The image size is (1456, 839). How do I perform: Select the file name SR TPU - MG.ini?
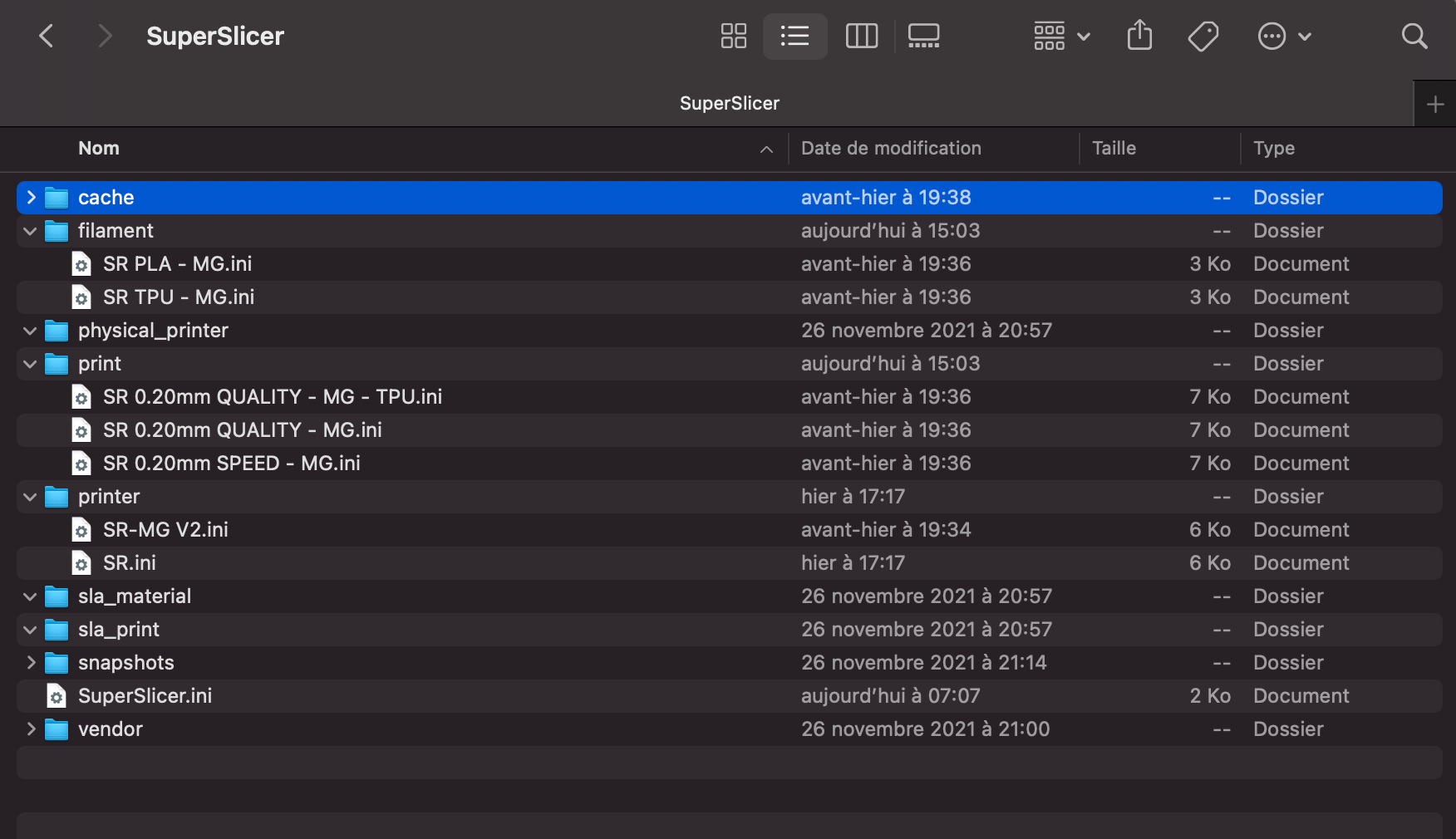(x=179, y=297)
